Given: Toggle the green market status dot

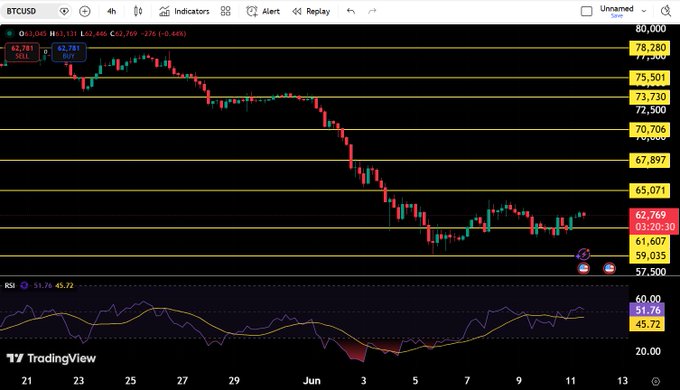Looking at the screenshot, I should (9, 33).
